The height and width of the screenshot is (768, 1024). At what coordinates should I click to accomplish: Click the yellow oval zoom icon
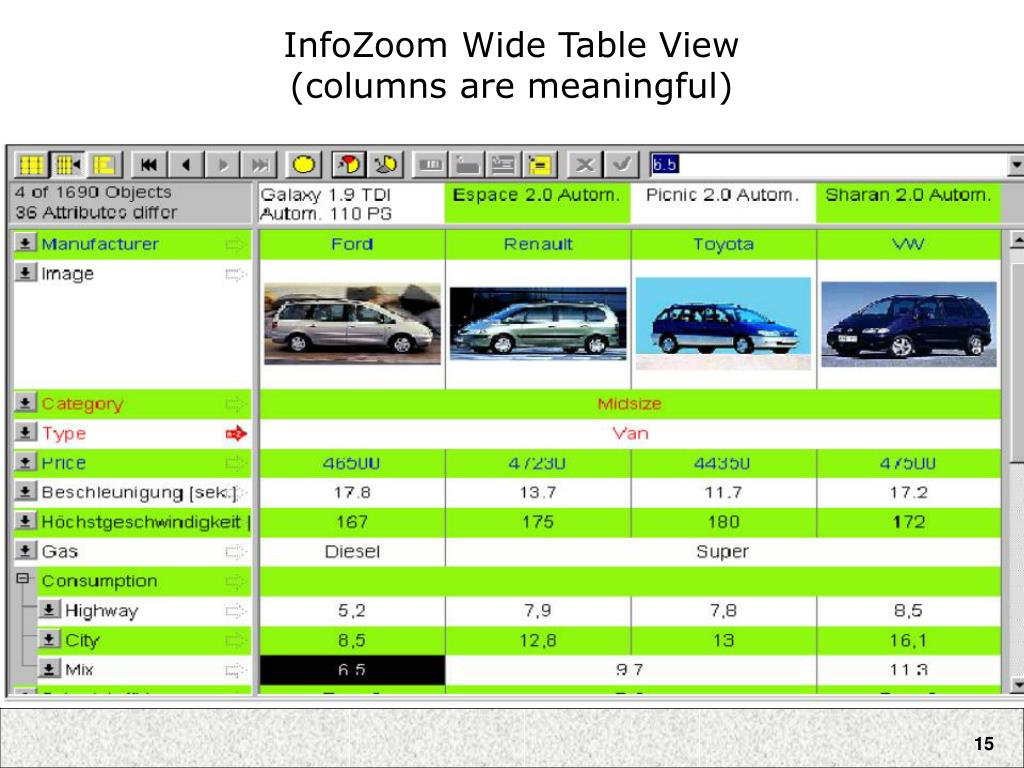coord(305,163)
